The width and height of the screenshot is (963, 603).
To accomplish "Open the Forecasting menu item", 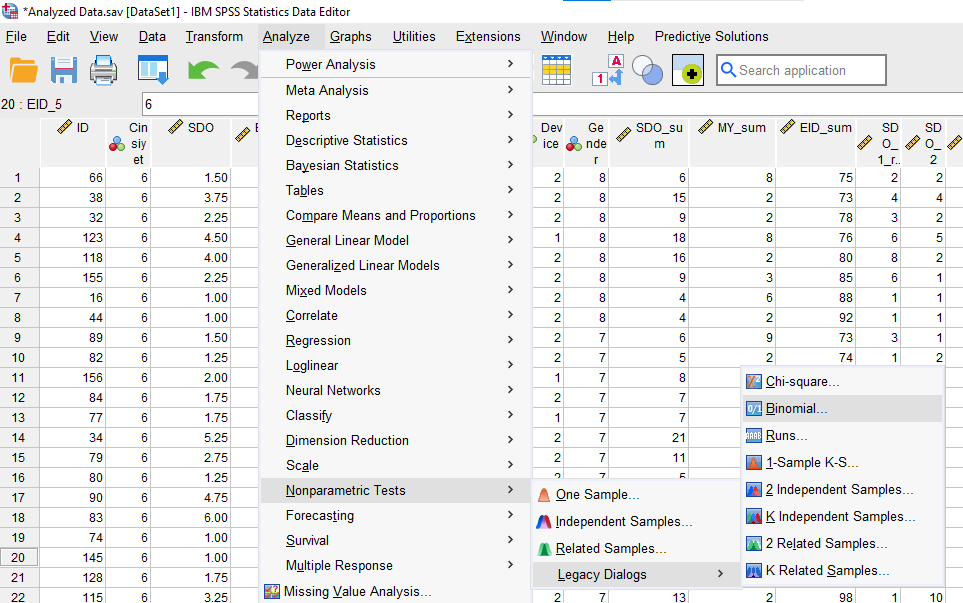I will (395, 515).
